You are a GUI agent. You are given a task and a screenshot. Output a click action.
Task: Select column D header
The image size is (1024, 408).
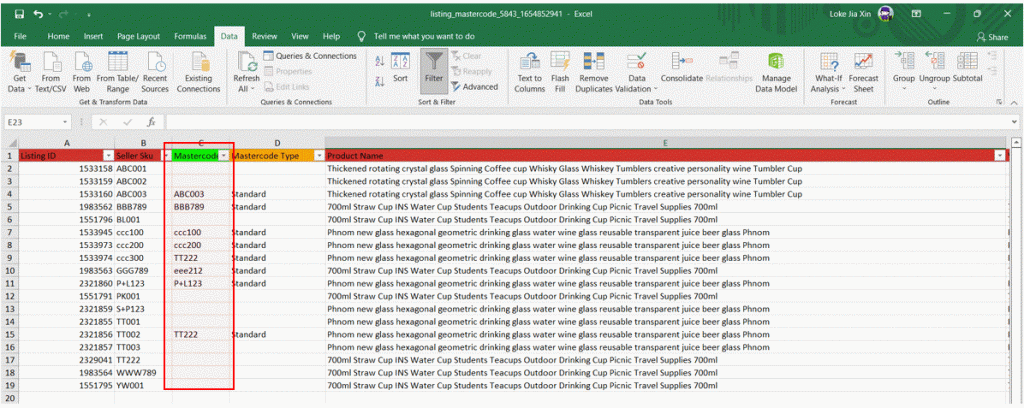pyautogui.click(x=277, y=142)
